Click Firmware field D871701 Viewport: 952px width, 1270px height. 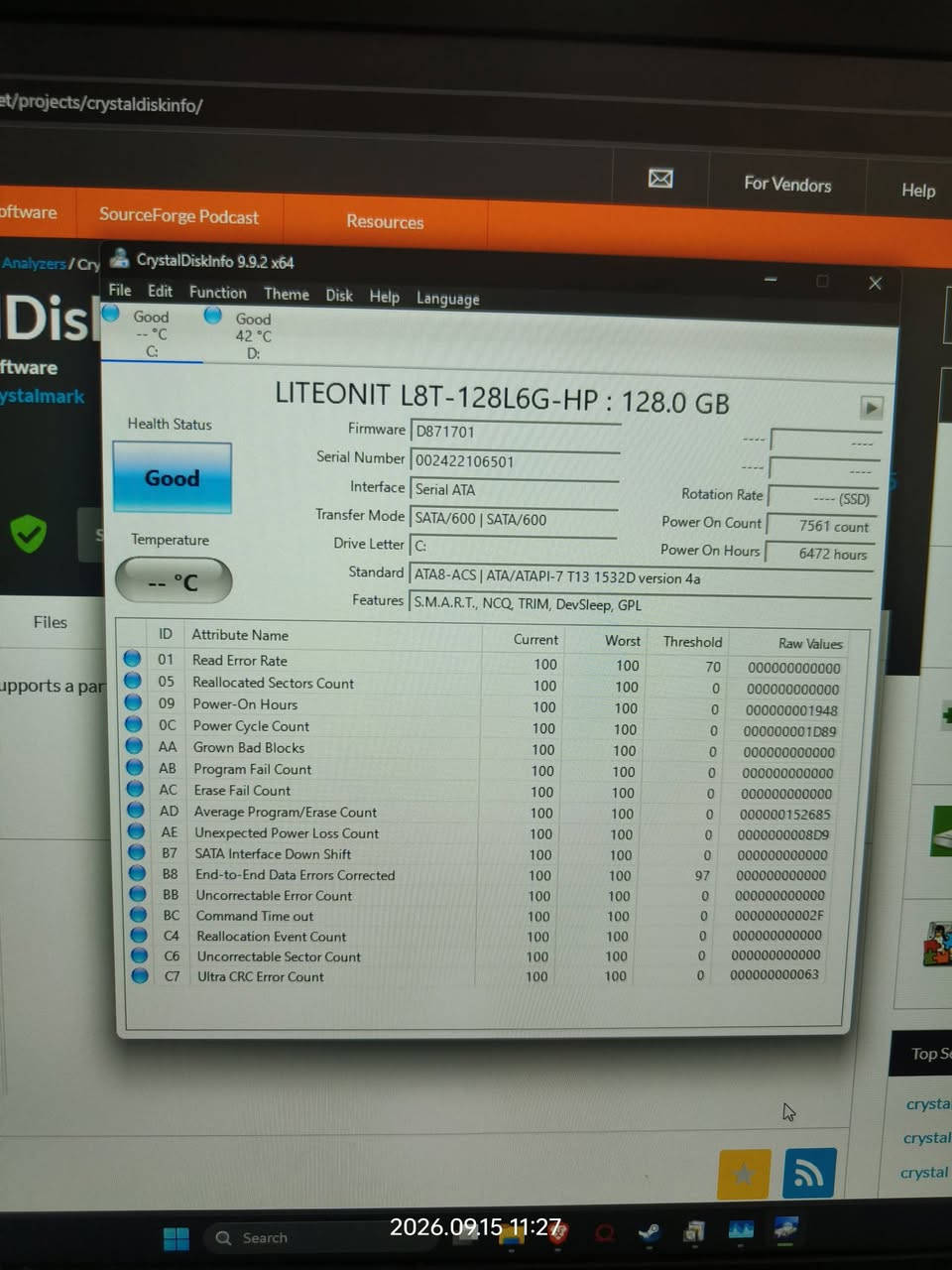click(x=516, y=432)
